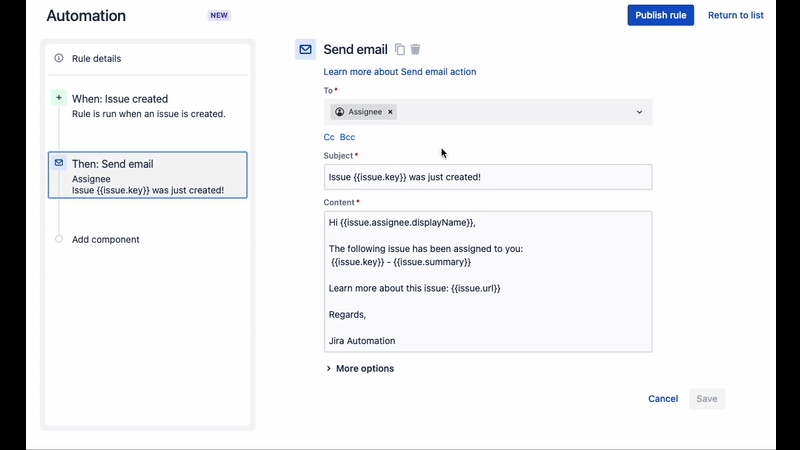Viewport: 800px width, 450px height.
Task: Click the copy icon next to Send email
Action: [x=400, y=49]
